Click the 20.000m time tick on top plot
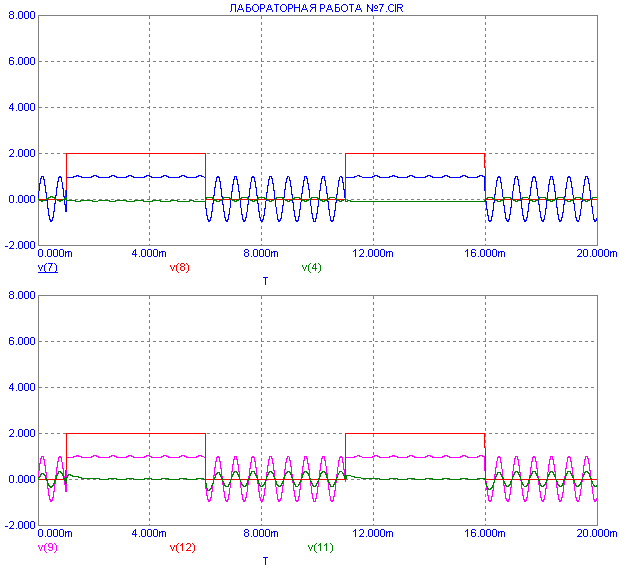 coord(597,254)
